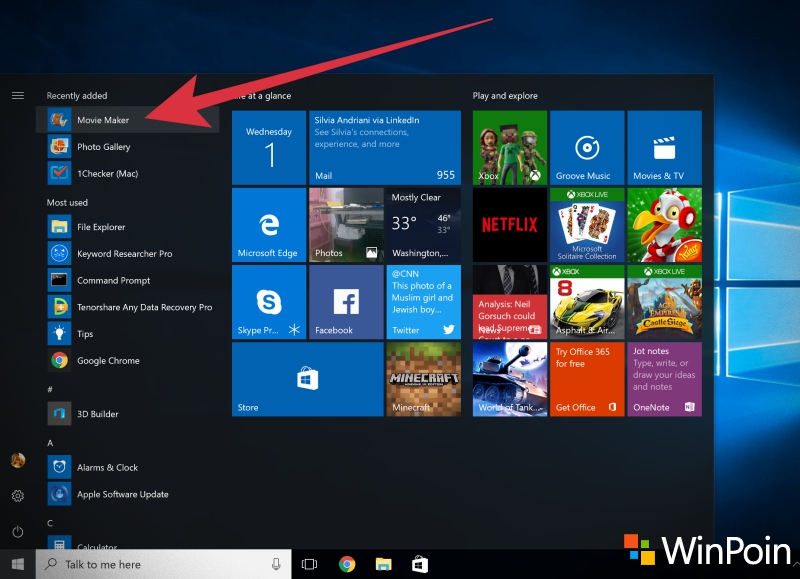This screenshot has height=579, width=800.
Task: Open Movie Maker from Recently added
Action: click(x=128, y=120)
